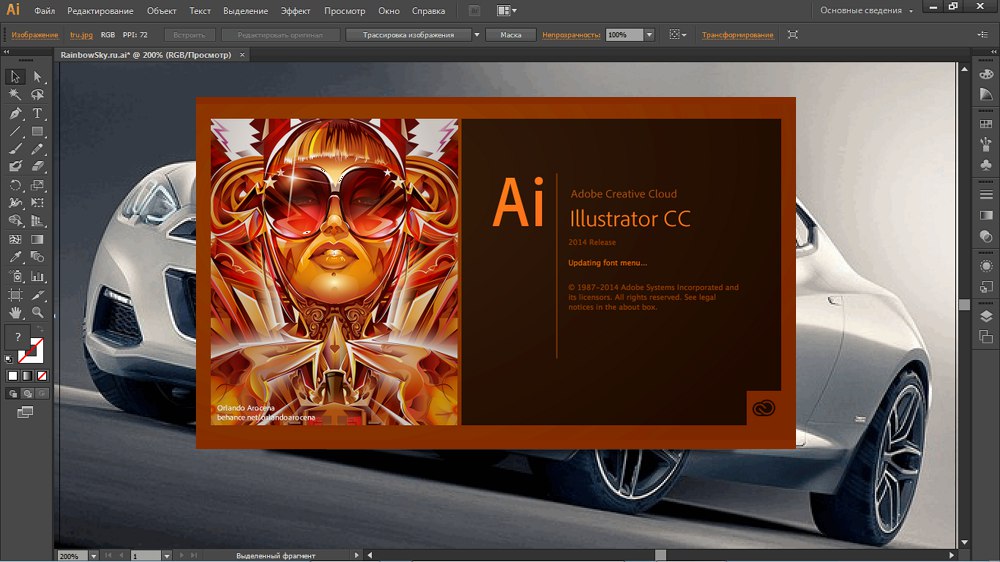The width and height of the screenshot is (1000, 562).
Task: Select the Symbol Sprayer tool
Action: click(x=15, y=276)
